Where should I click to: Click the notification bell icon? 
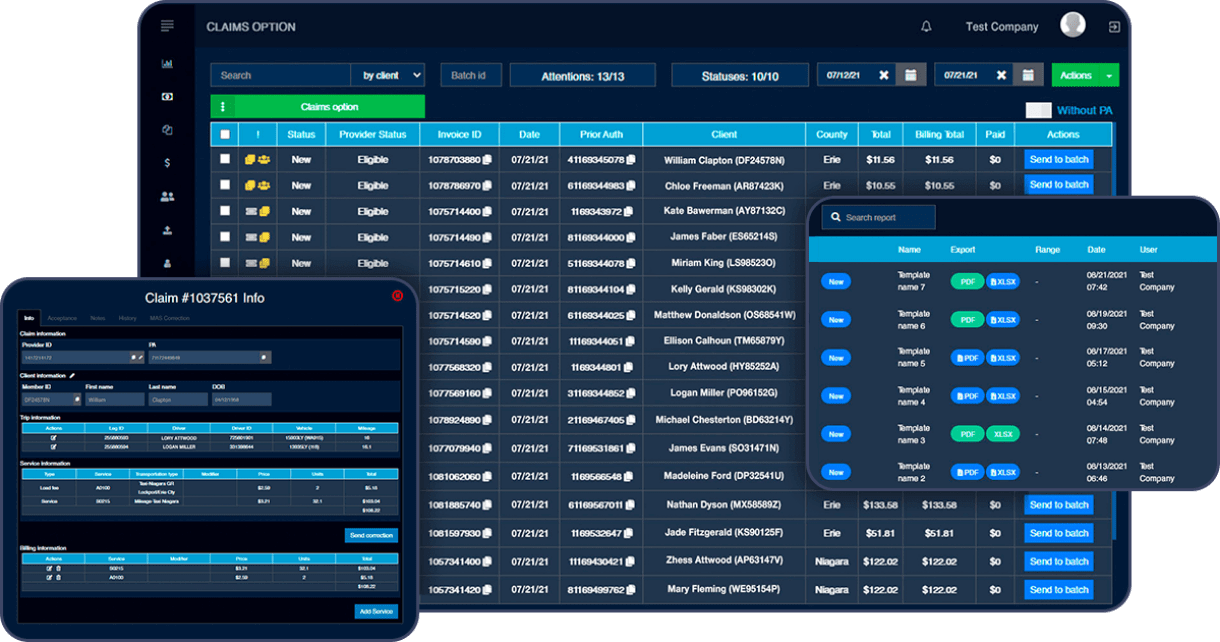point(926,27)
